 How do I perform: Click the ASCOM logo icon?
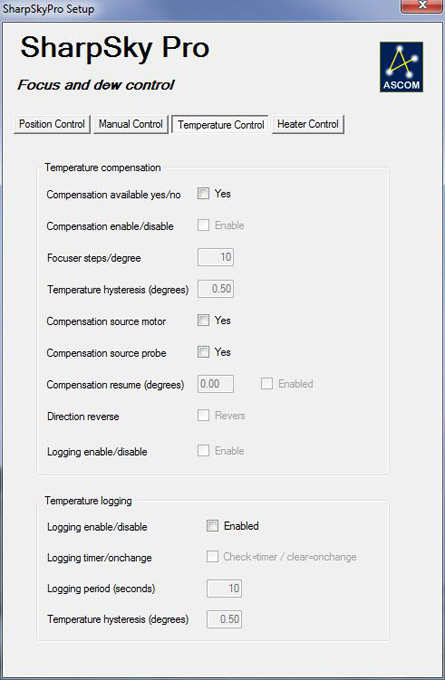point(401,67)
